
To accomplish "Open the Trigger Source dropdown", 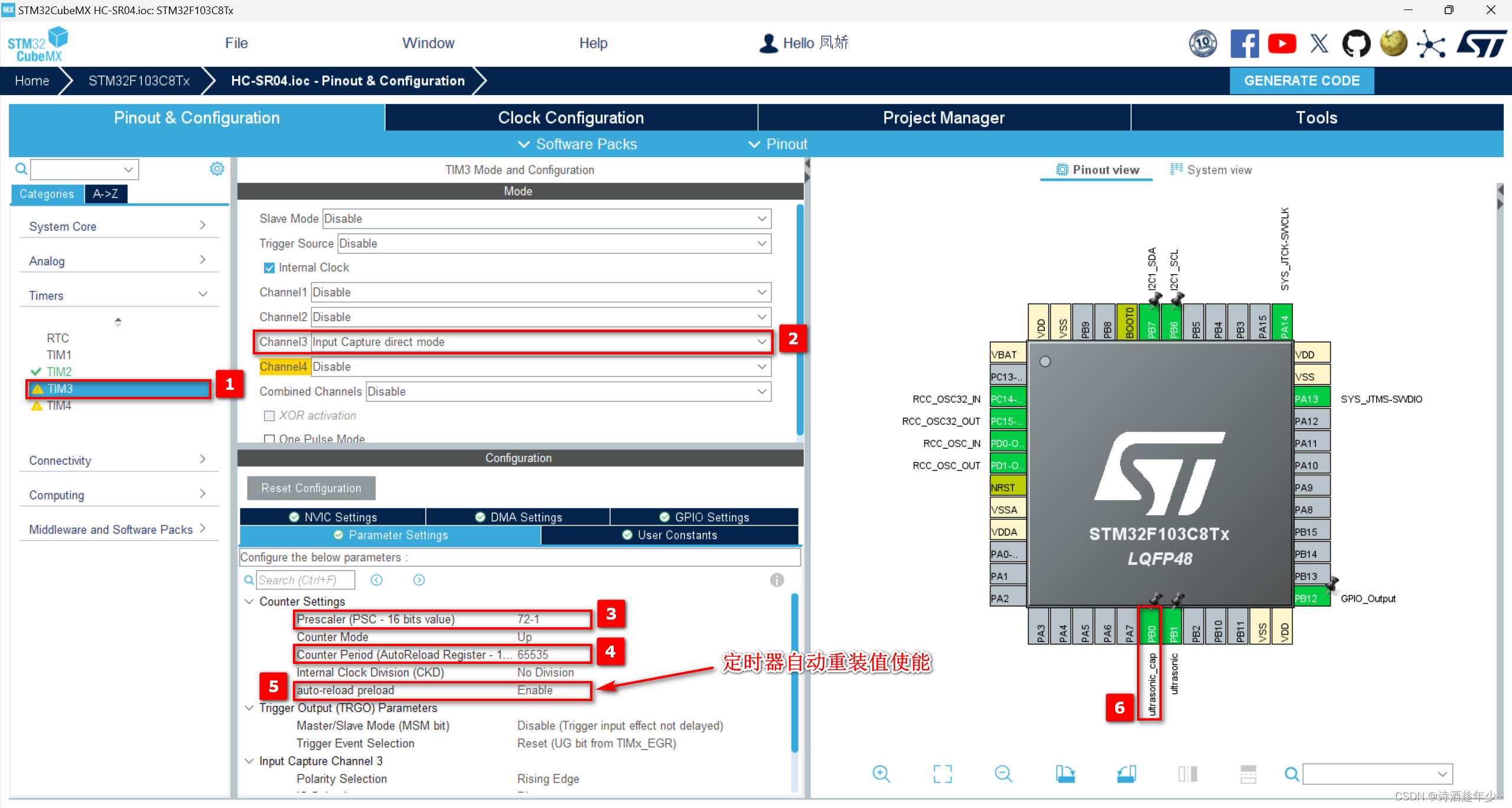I will point(555,243).
